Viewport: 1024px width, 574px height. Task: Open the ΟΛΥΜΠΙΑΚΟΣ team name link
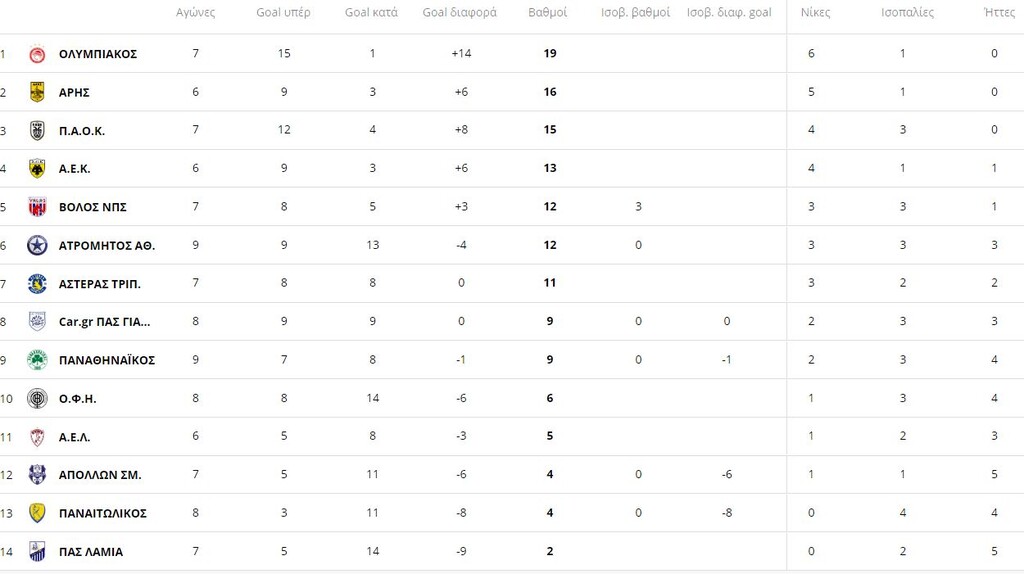(x=98, y=54)
